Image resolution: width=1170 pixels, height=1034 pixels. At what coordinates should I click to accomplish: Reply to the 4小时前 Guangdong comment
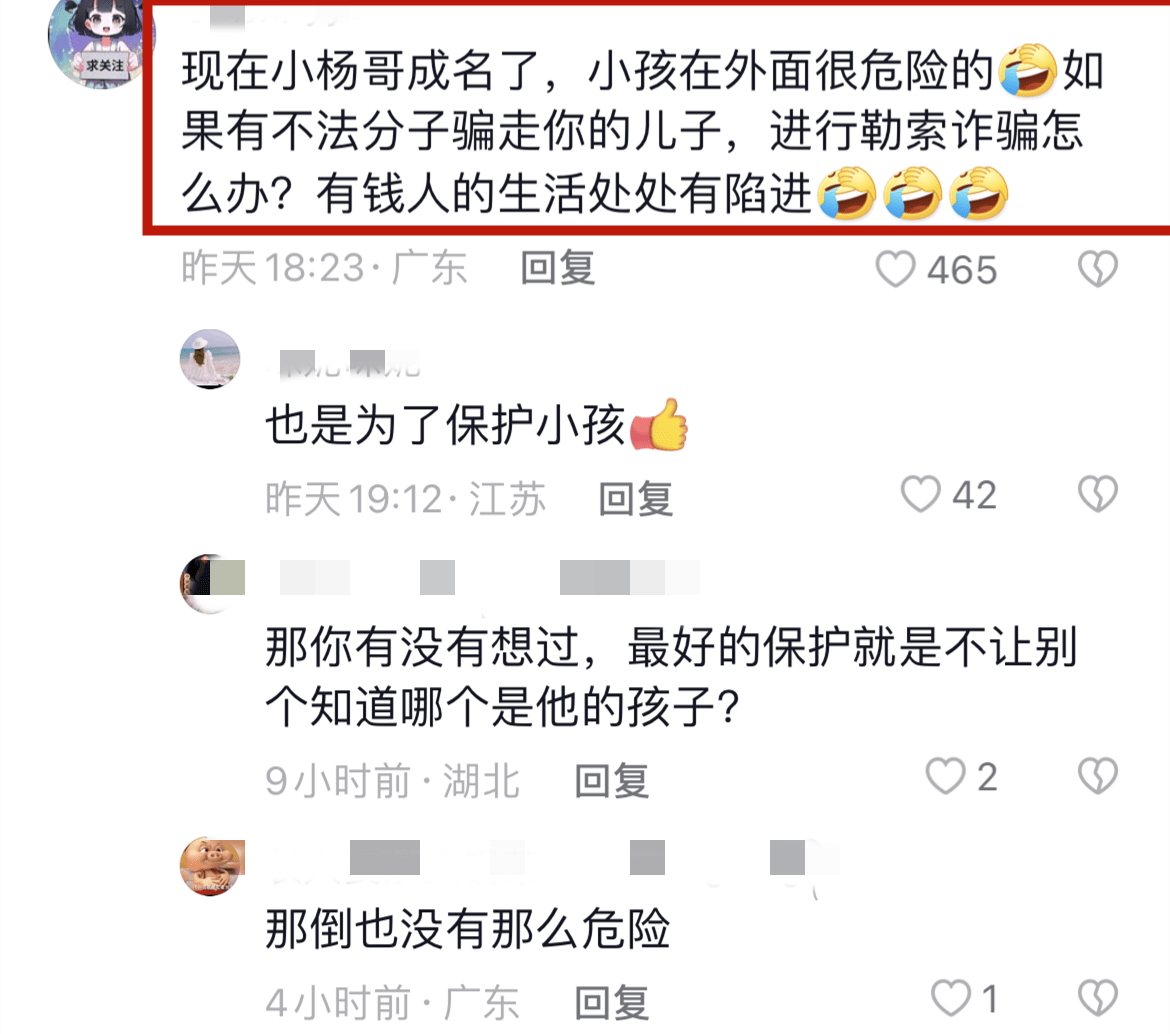coord(612,1002)
